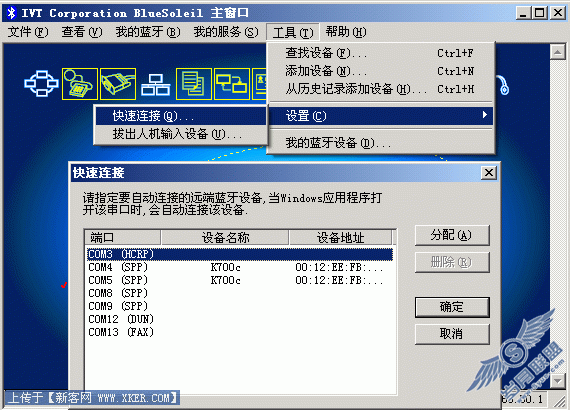Select the COM4 (SPP) K700c row
Screen dimensions: 570x410
coord(240,267)
